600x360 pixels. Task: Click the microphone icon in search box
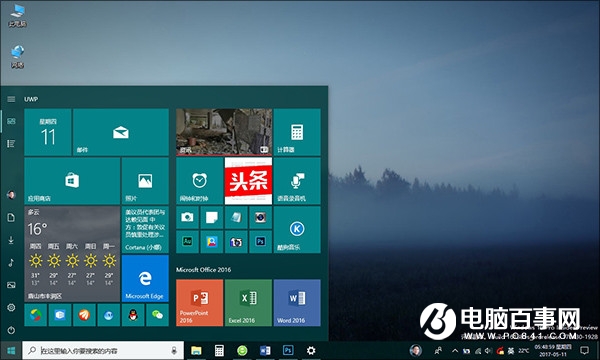click(x=174, y=350)
